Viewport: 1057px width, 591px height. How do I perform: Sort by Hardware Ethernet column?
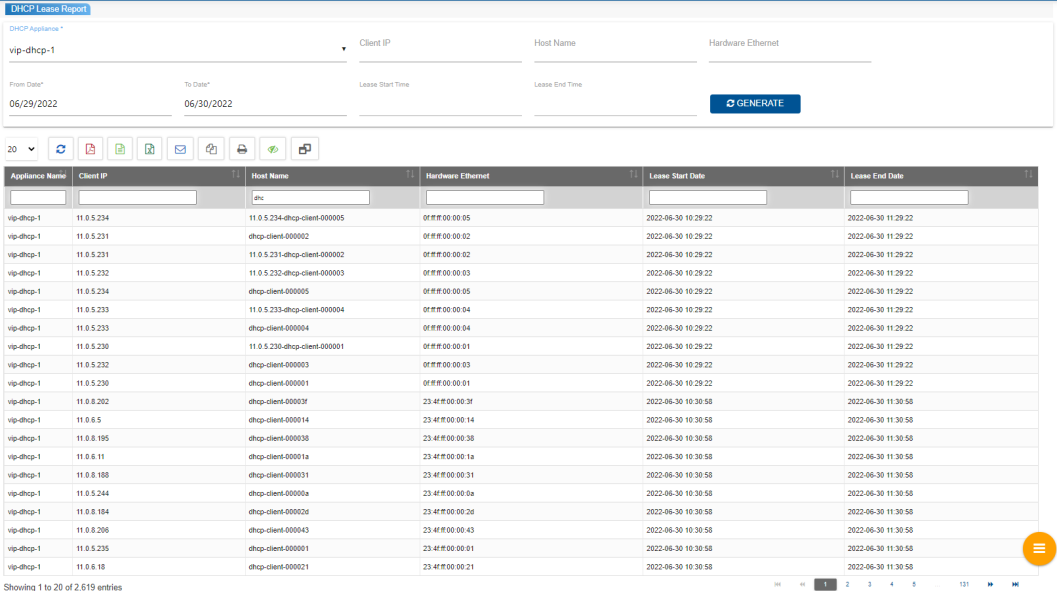point(531,176)
